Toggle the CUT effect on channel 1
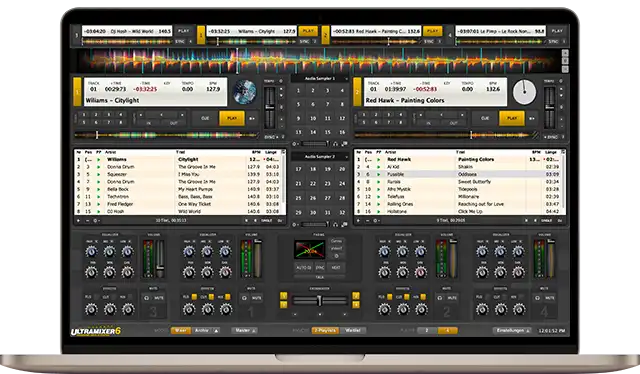The height and width of the screenshot is (374, 640). coord(211,297)
